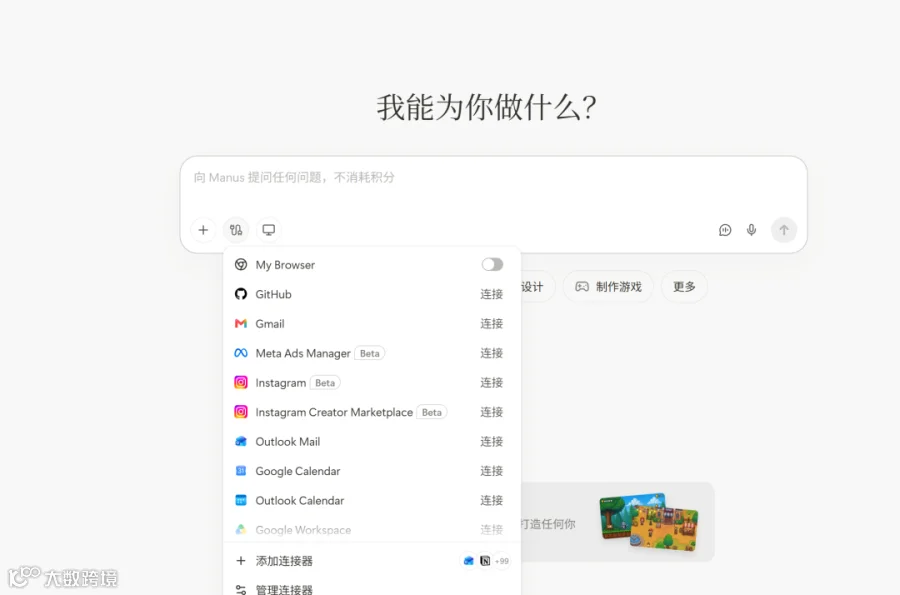Choose the 添加连接器 menu entry
The image size is (900, 595).
point(372,561)
